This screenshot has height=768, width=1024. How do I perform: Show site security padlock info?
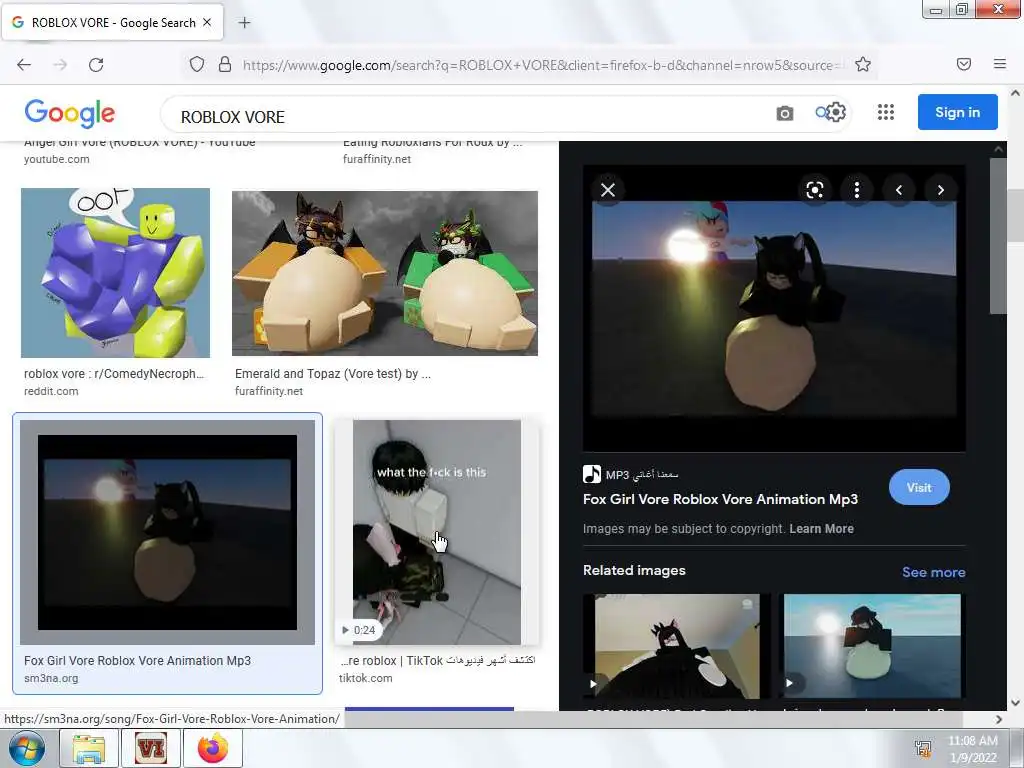(225, 64)
